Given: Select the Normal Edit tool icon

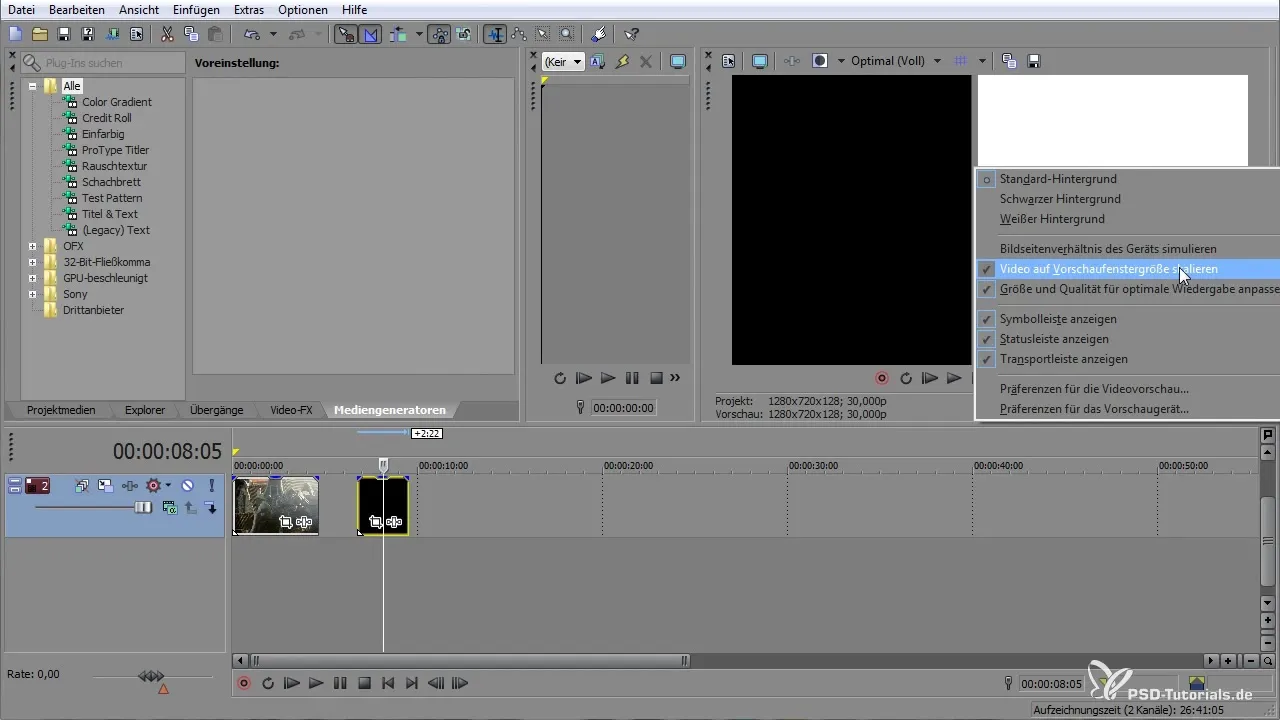Looking at the screenshot, I should pos(495,34).
